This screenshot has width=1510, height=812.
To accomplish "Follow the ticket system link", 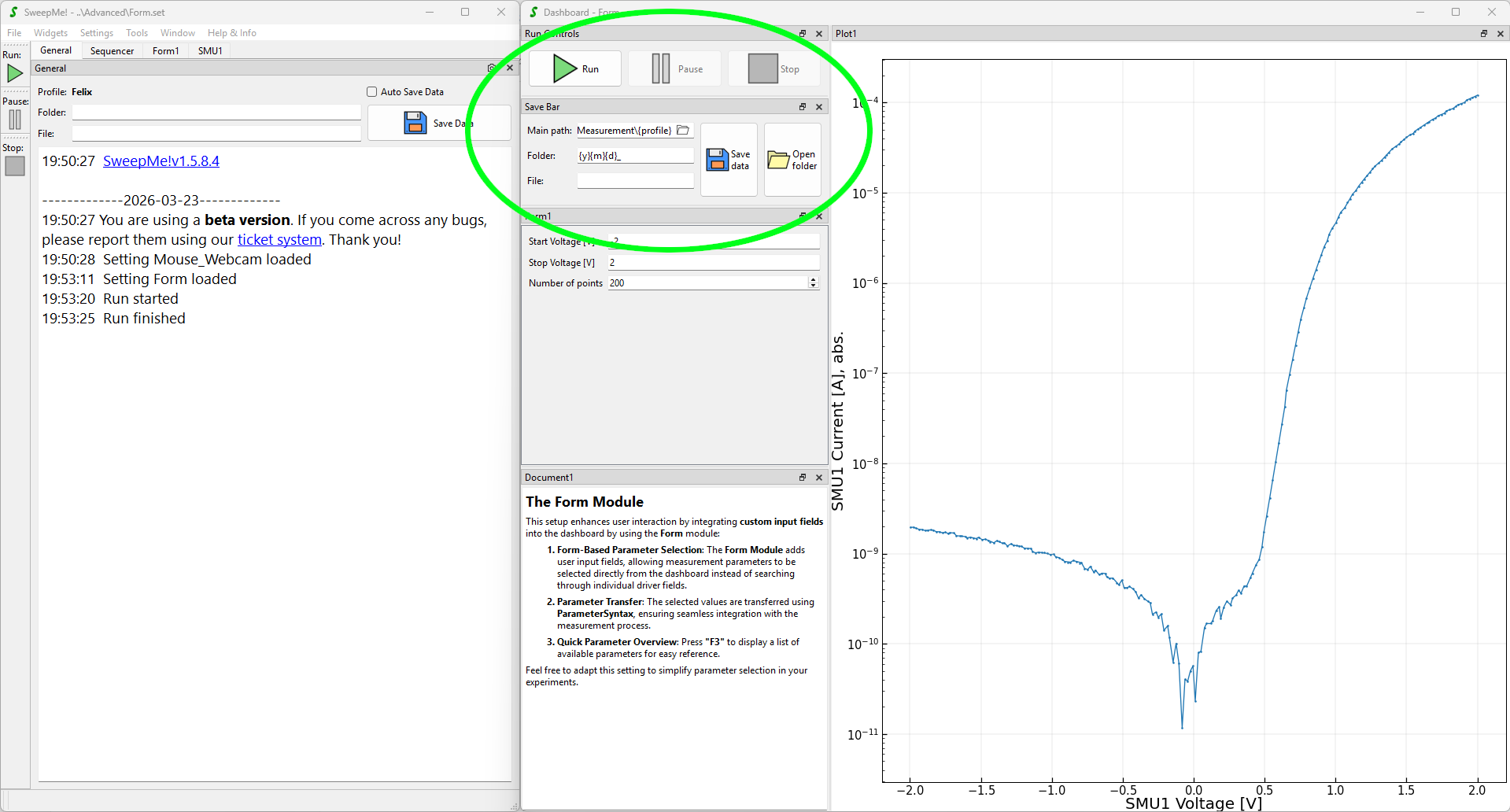I will [279, 240].
